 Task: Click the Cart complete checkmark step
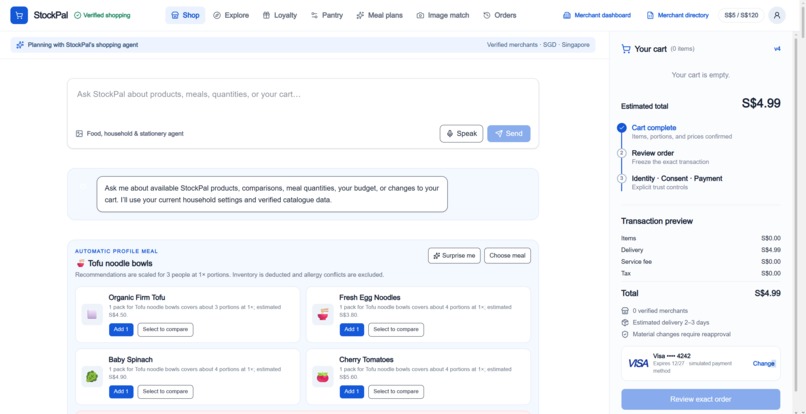[x=622, y=128]
